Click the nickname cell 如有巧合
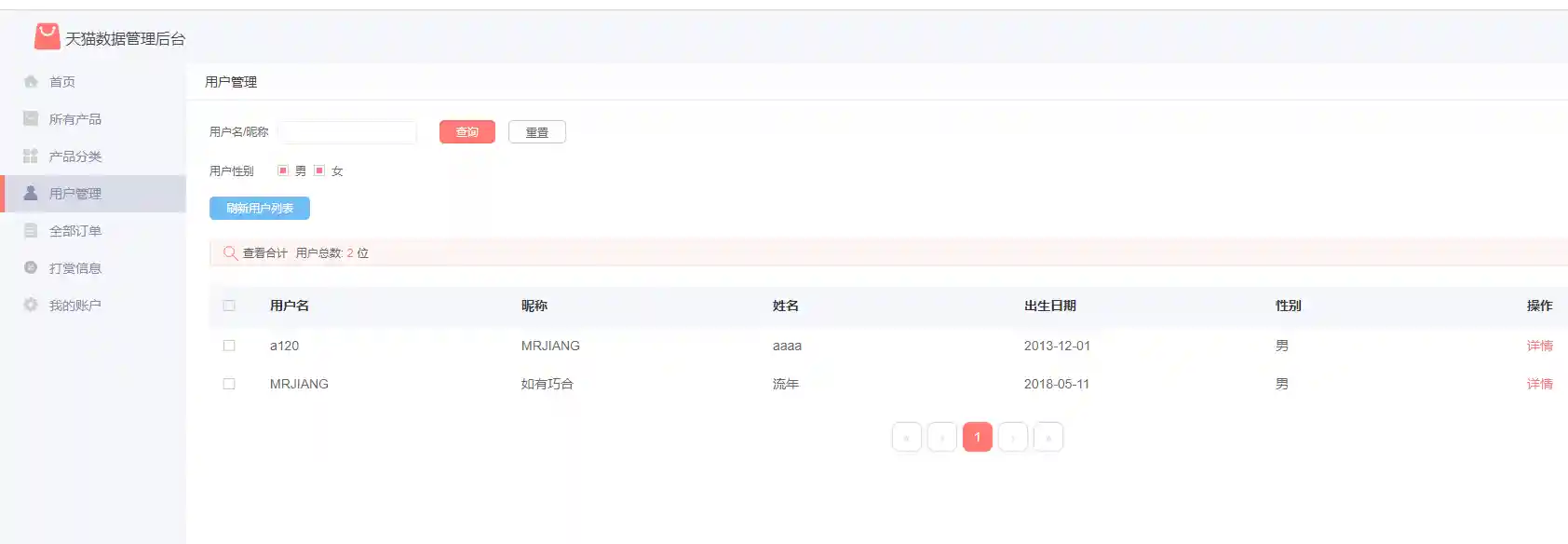 coord(547,384)
